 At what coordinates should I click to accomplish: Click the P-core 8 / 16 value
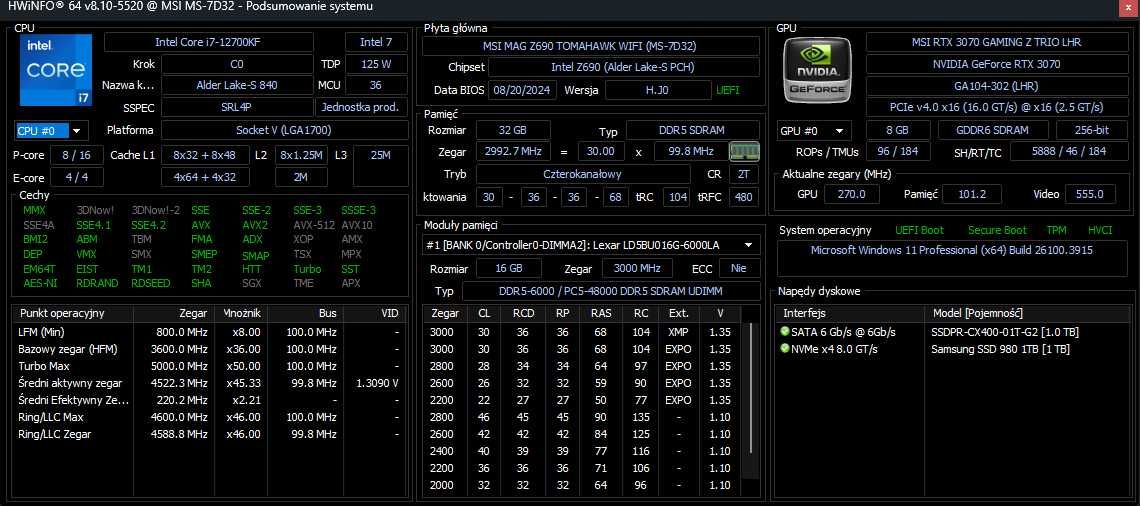[77, 155]
